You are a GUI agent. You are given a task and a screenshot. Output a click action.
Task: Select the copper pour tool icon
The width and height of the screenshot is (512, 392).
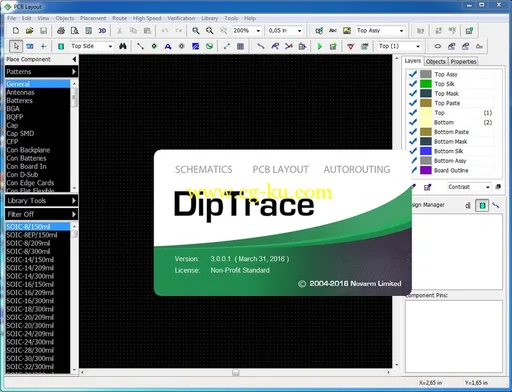coord(195,46)
